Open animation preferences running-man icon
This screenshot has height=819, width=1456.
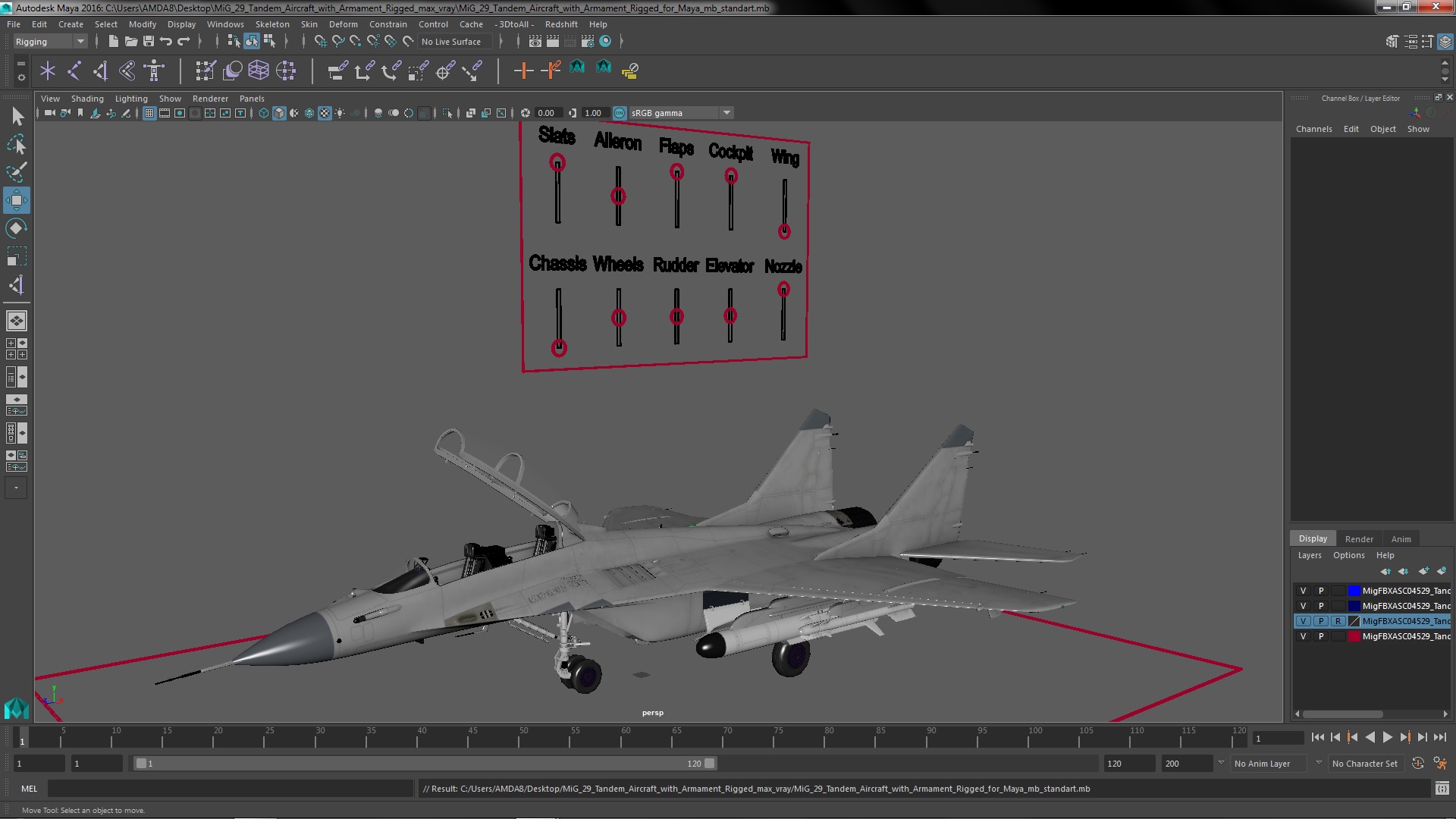tap(1439, 764)
